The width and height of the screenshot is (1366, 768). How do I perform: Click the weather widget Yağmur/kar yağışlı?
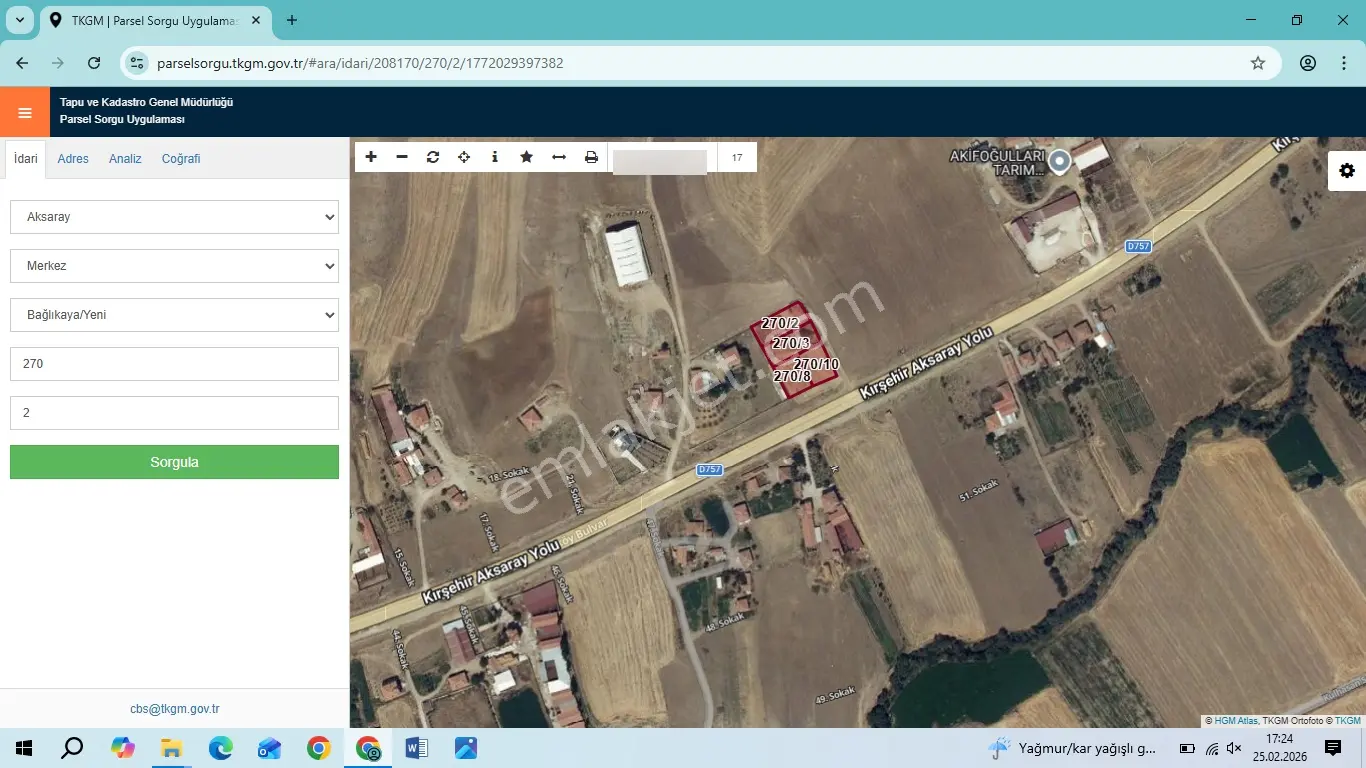coord(1072,748)
